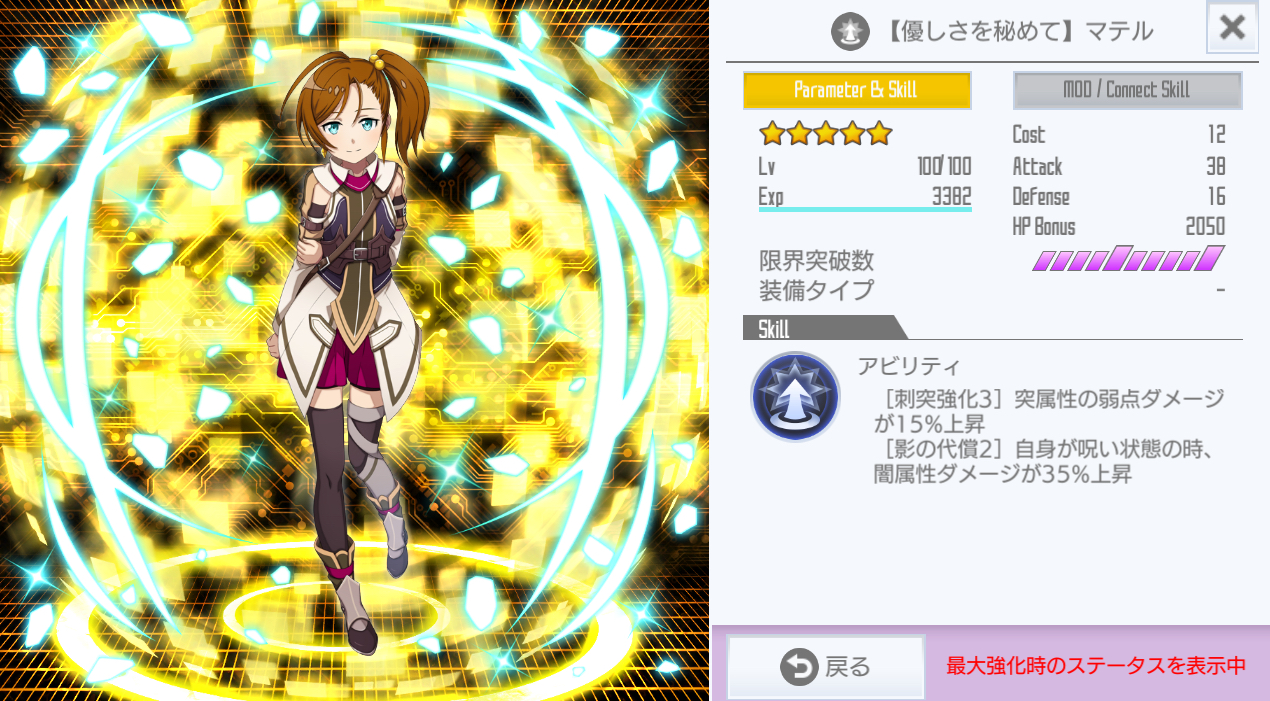Click the character title 【優しさを秘めて】マテル
The height and width of the screenshot is (701, 1270).
1019,32
